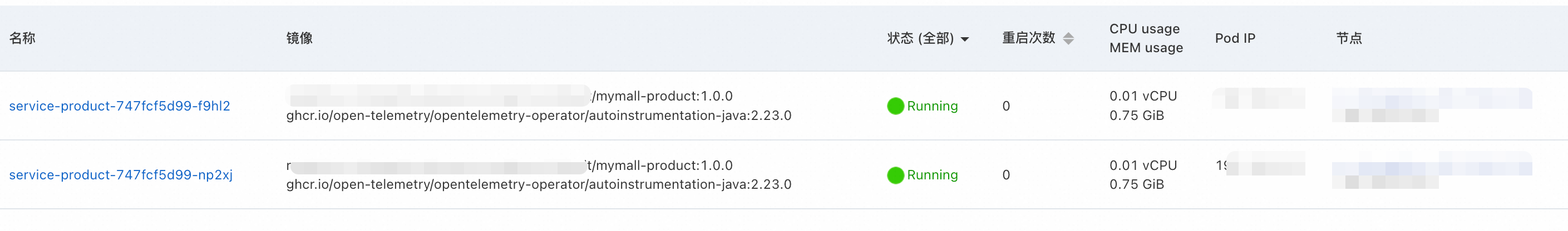
Task: Select the 镜像 column header
Action: click(299, 38)
